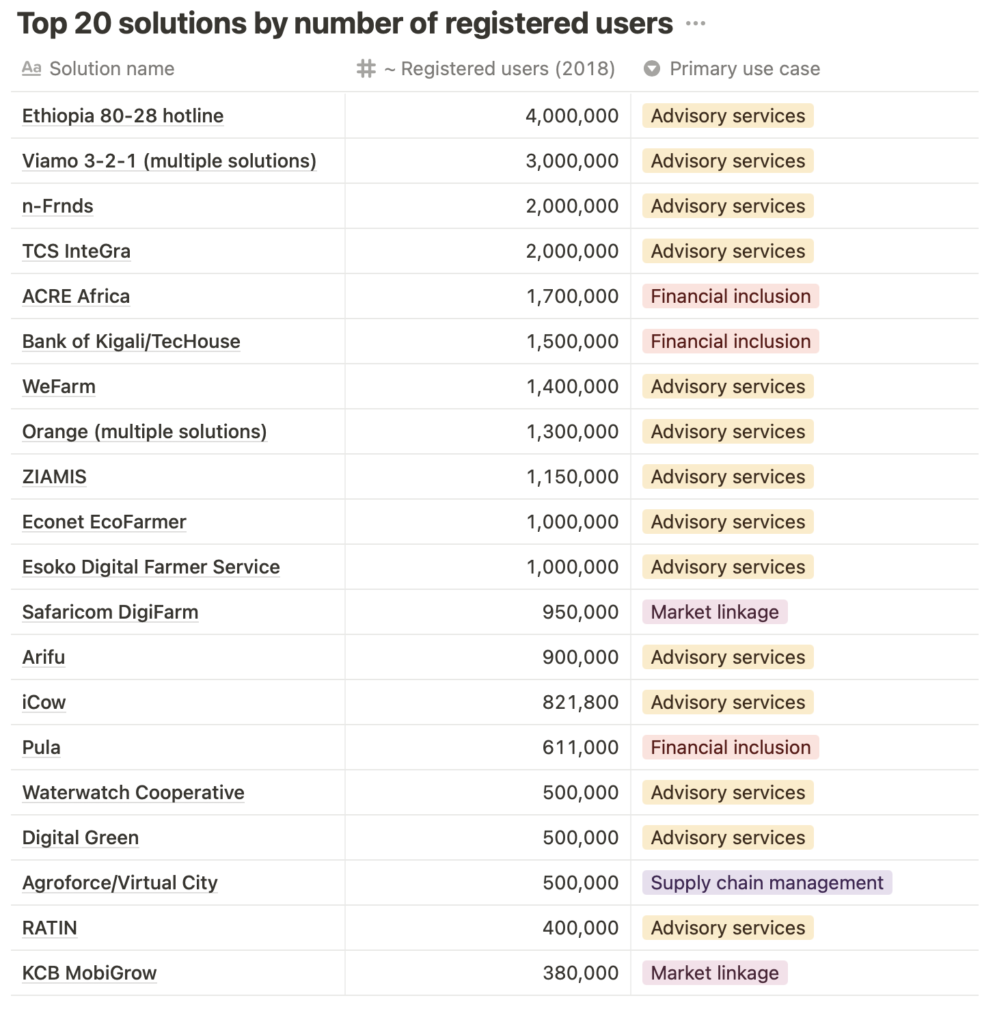Image resolution: width=995 pixels, height=1024 pixels.
Task: Select the WeFarm row name
Action: [59, 386]
